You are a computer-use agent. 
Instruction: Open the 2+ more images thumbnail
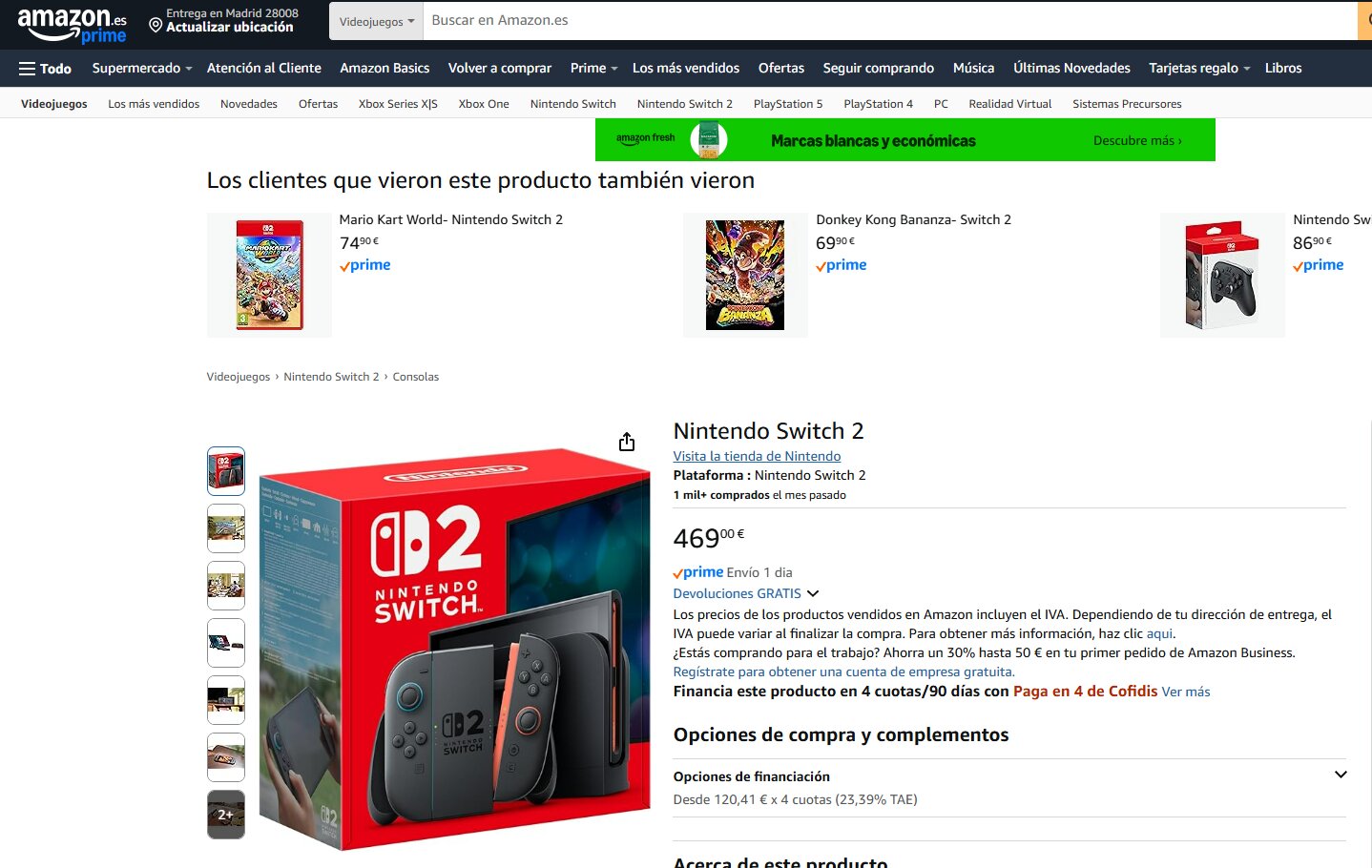tap(226, 815)
